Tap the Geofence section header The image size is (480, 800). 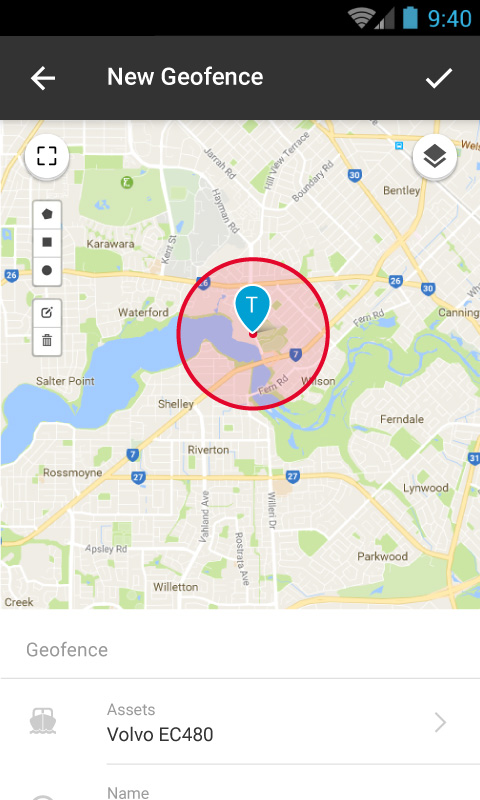click(x=67, y=649)
